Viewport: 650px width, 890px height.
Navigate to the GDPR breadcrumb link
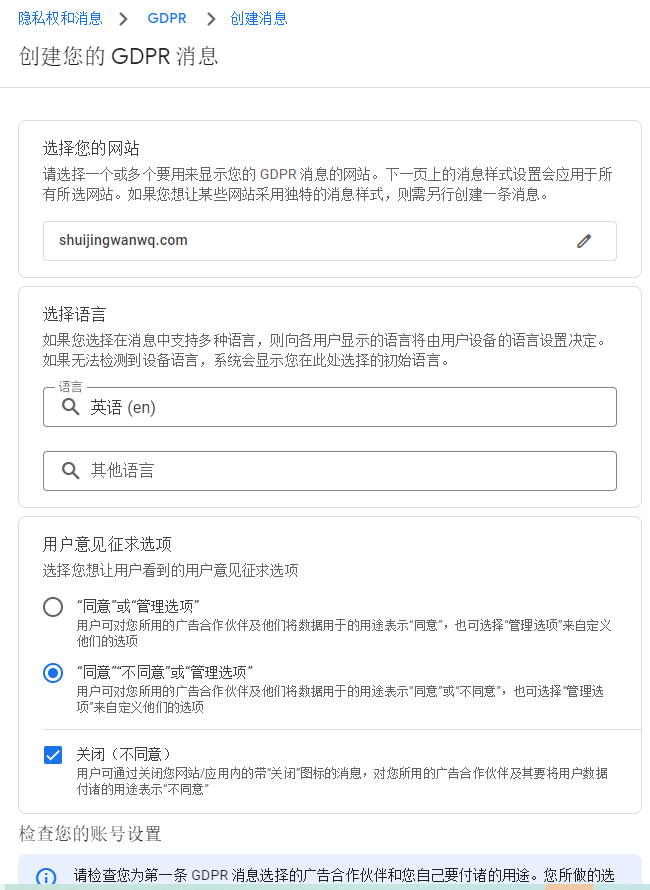pyautogui.click(x=167, y=18)
